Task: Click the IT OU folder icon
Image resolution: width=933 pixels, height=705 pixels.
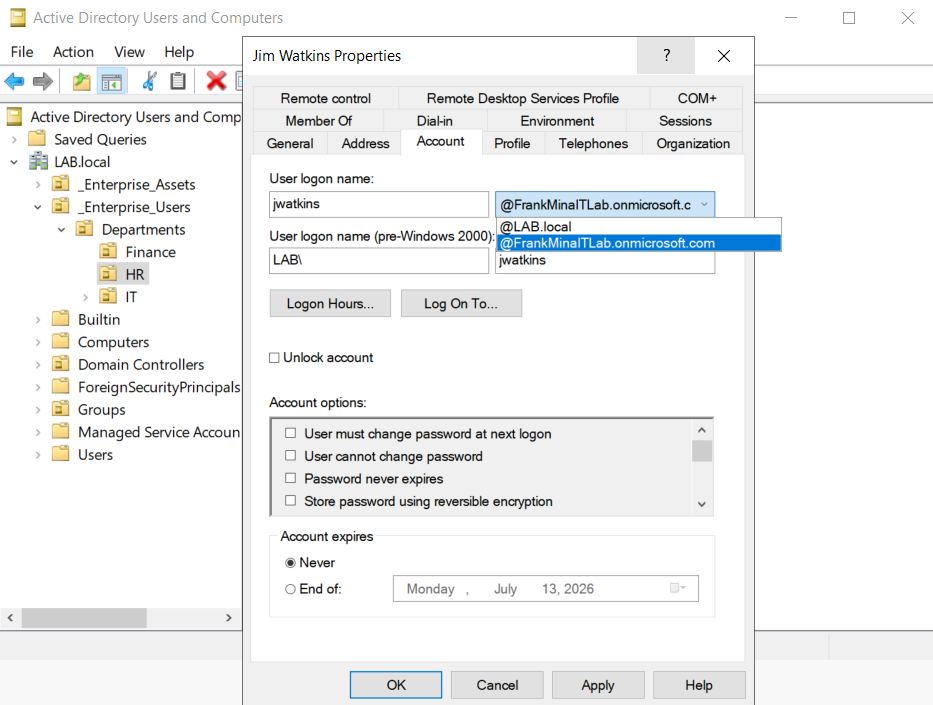Action: (x=108, y=296)
